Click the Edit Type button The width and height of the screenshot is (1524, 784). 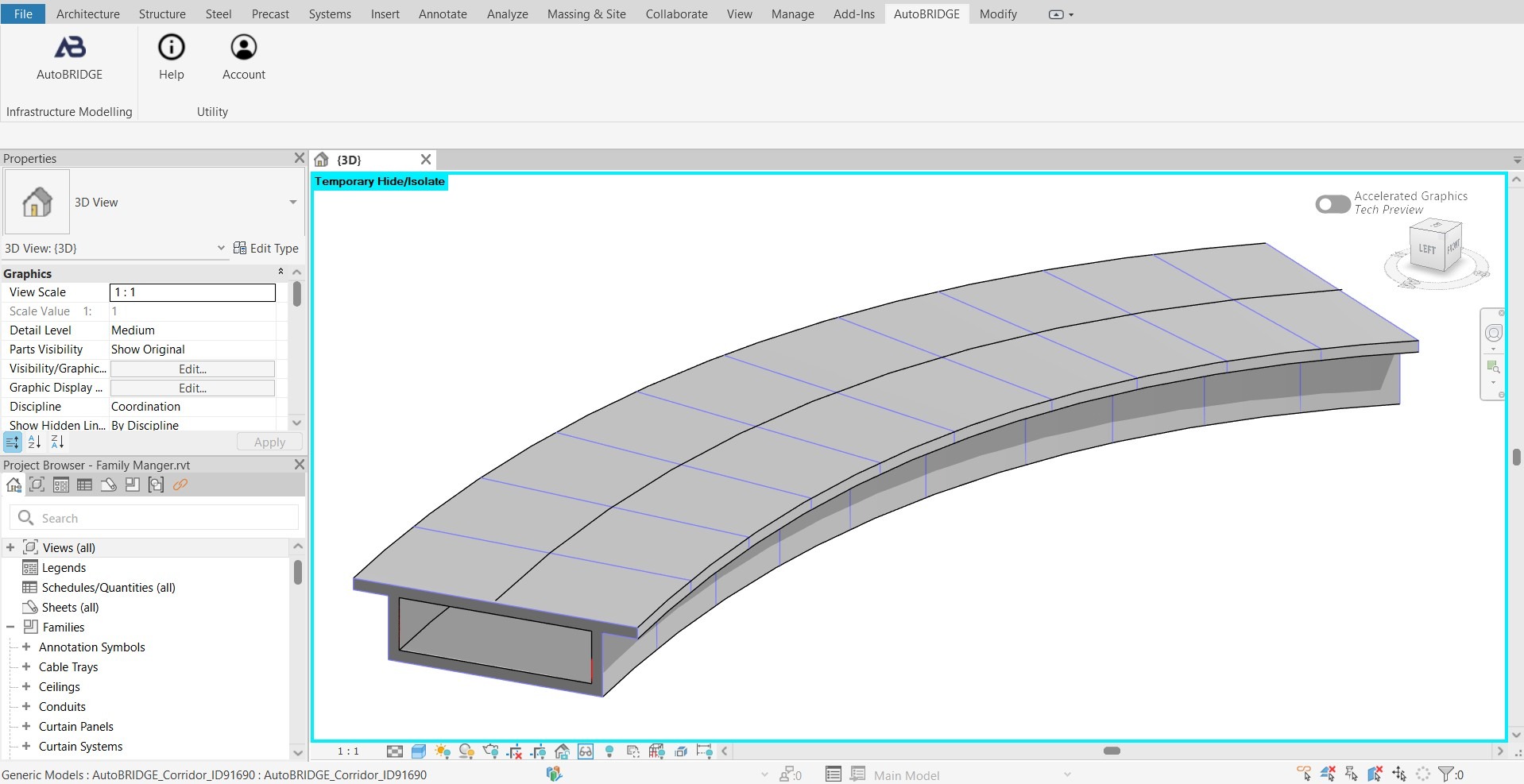coord(266,249)
